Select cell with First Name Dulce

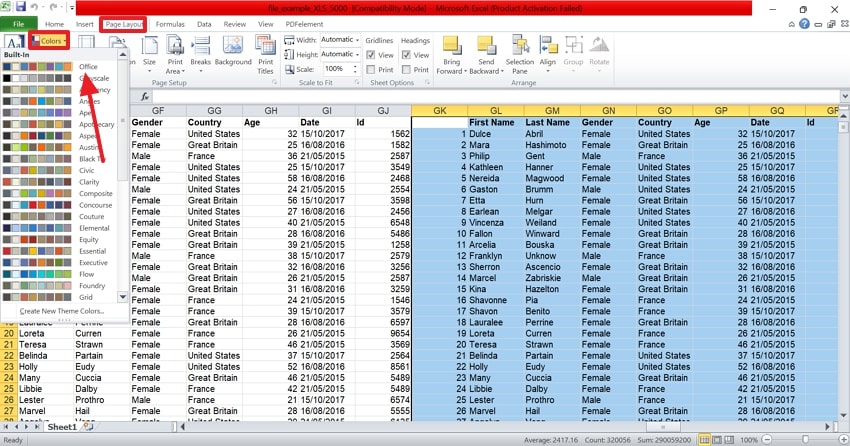[495, 133]
